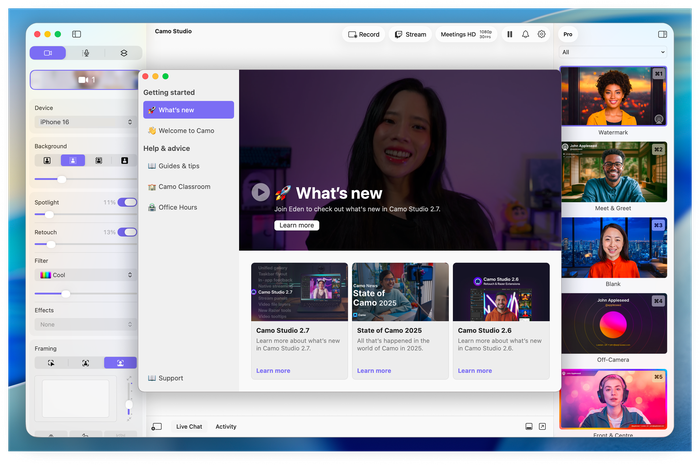Select the Watermark scene thumbnail
The height and width of the screenshot is (465, 700).
tap(613, 96)
